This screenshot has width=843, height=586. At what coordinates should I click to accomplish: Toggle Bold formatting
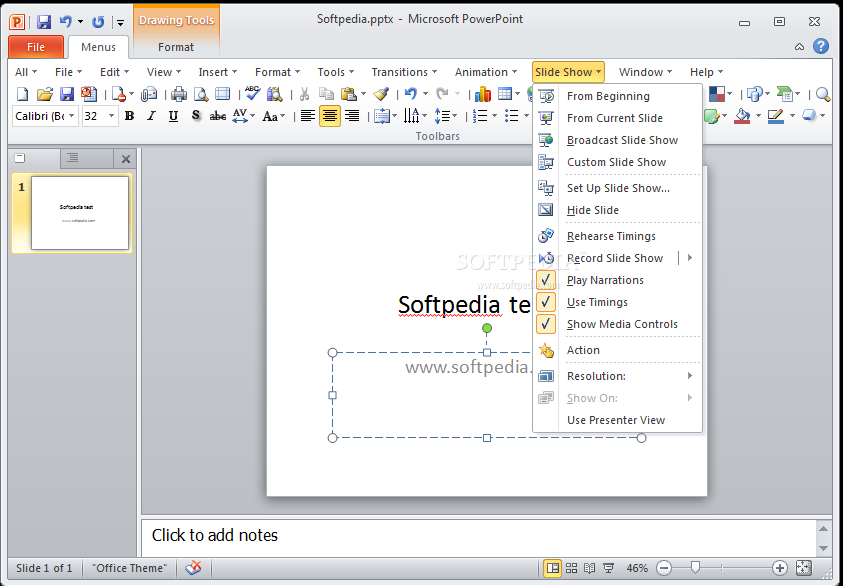click(x=129, y=116)
